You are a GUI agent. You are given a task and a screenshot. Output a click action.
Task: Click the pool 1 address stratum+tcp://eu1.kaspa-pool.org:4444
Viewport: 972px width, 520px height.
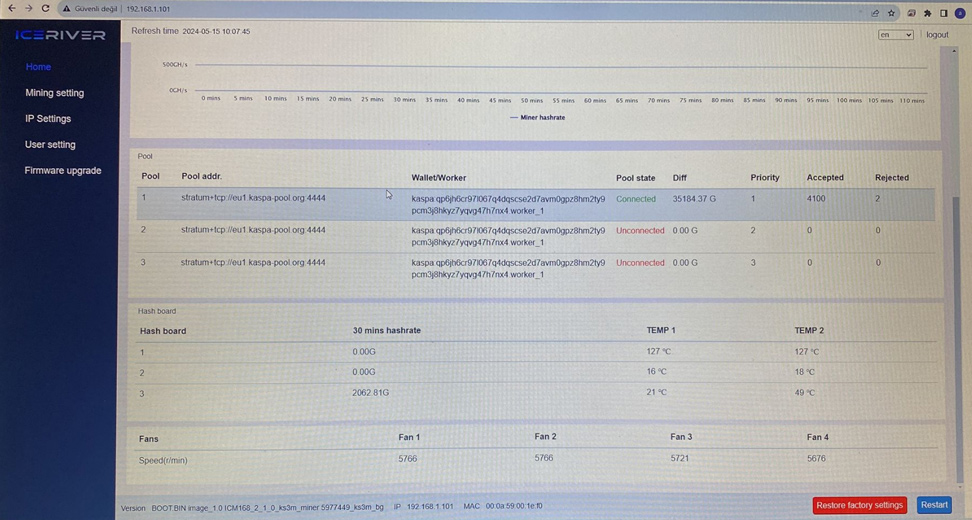click(253, 198)
